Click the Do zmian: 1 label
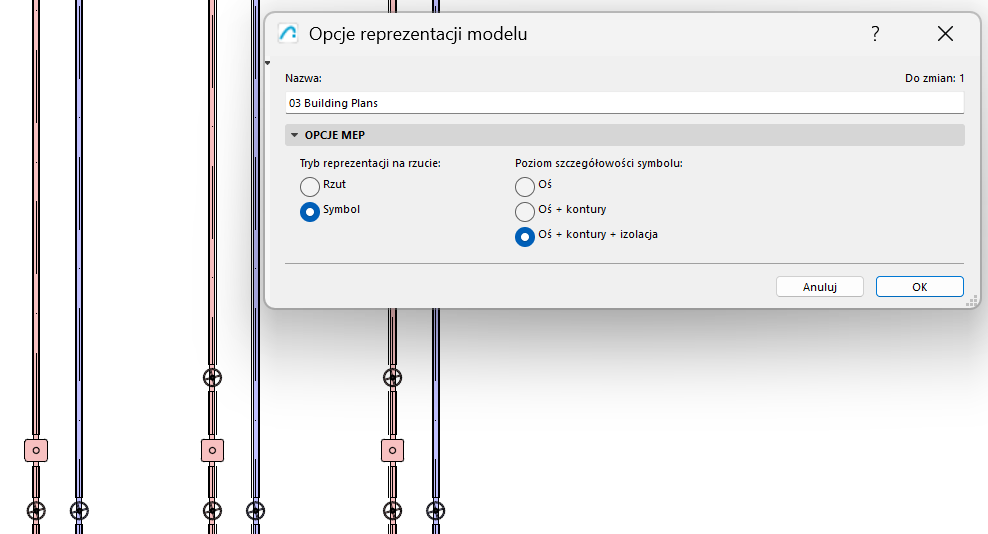 pos(934,78)
